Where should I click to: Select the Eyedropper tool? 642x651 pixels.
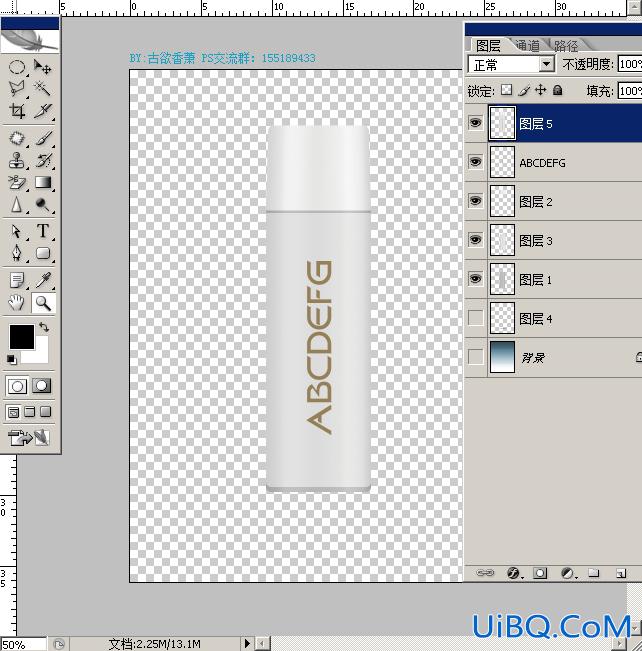[x=42, y=280]
